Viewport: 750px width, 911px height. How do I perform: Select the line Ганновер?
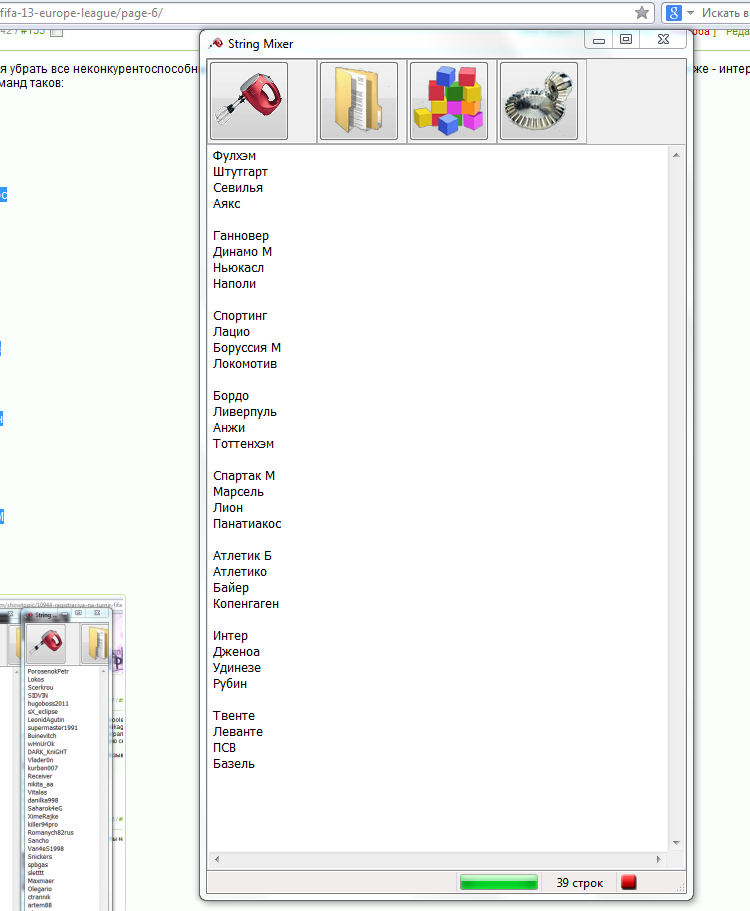(x=241, y=236)
